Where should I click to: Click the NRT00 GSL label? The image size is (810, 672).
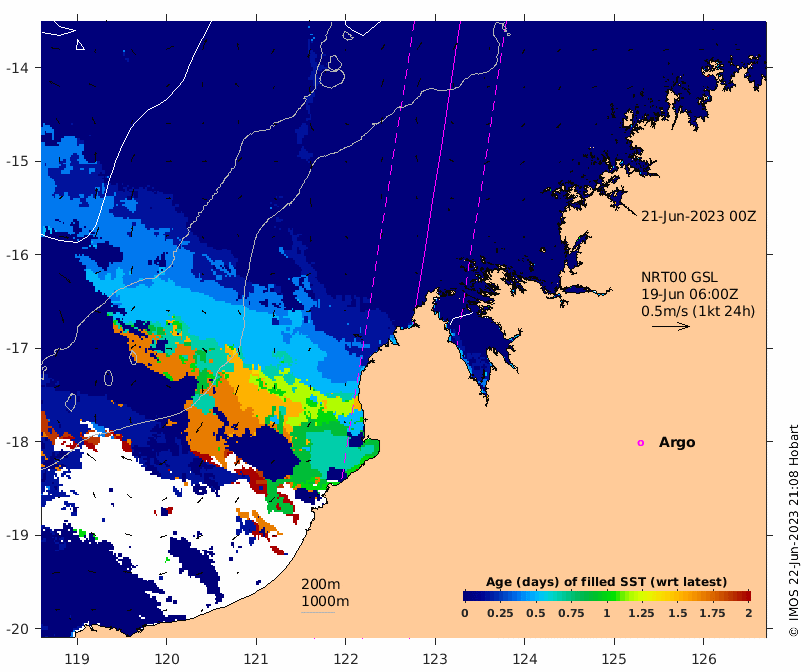pyautogui.click(x=679, y=277)
